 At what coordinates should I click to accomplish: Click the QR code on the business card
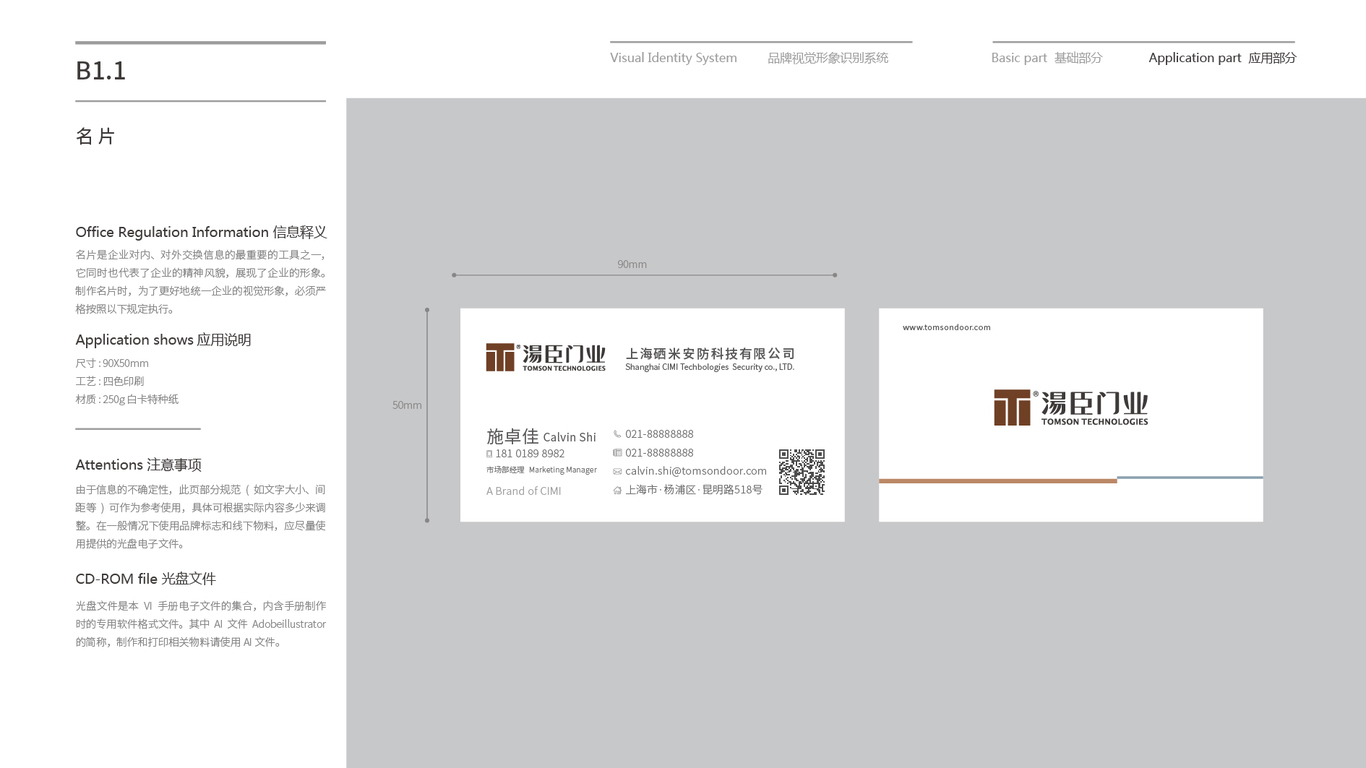802,472
